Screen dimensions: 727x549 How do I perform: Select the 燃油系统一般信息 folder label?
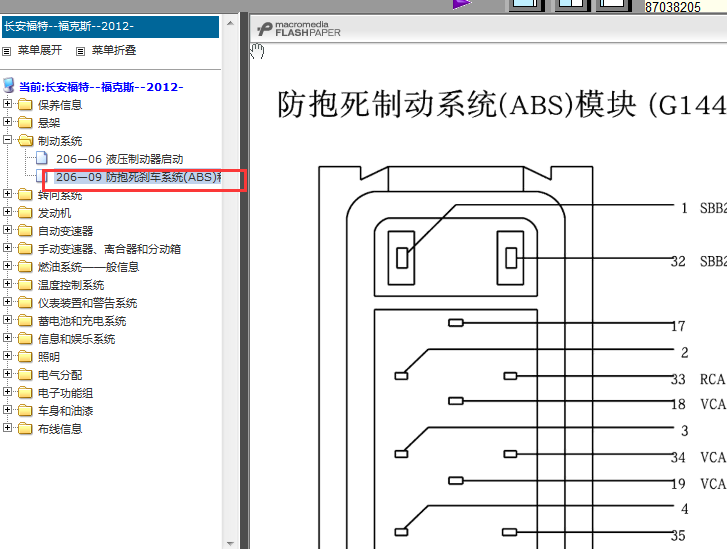pyautogui.click(x=88, y=267)
